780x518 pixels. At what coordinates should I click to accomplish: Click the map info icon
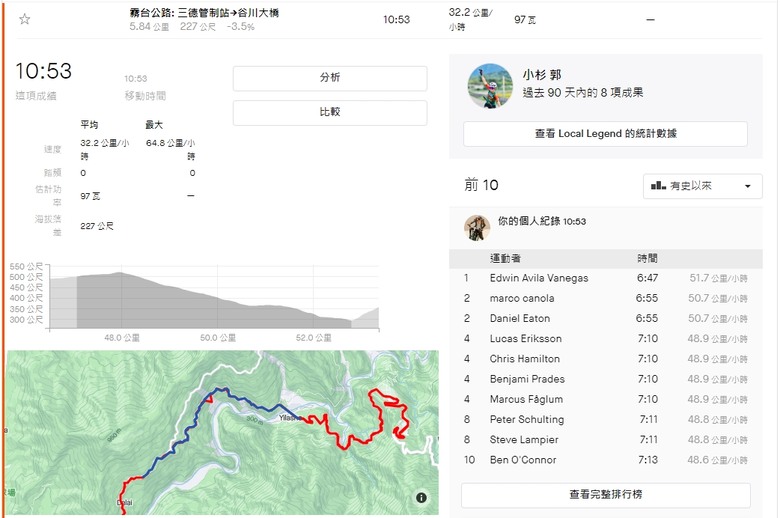click(x=421, y=498)
